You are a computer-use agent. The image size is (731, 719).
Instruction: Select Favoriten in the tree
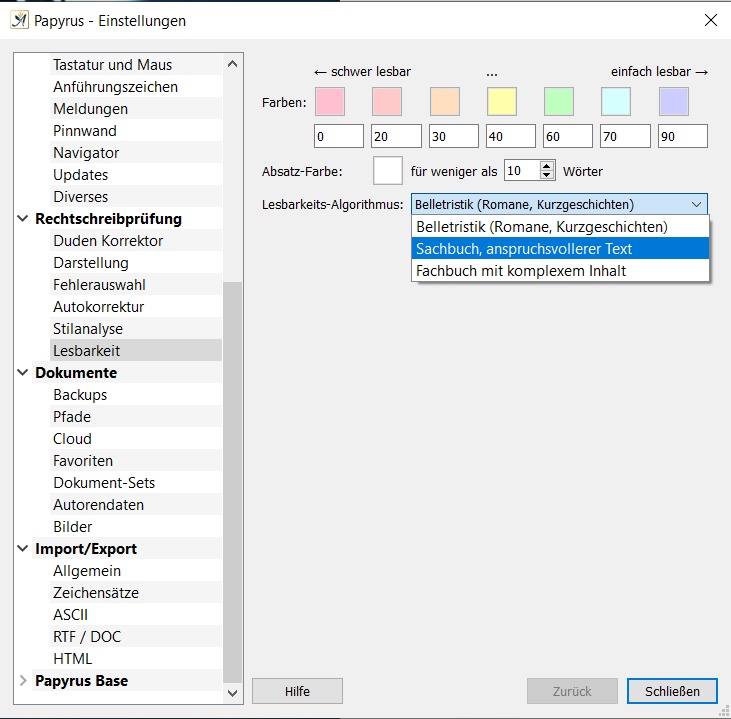136,461
